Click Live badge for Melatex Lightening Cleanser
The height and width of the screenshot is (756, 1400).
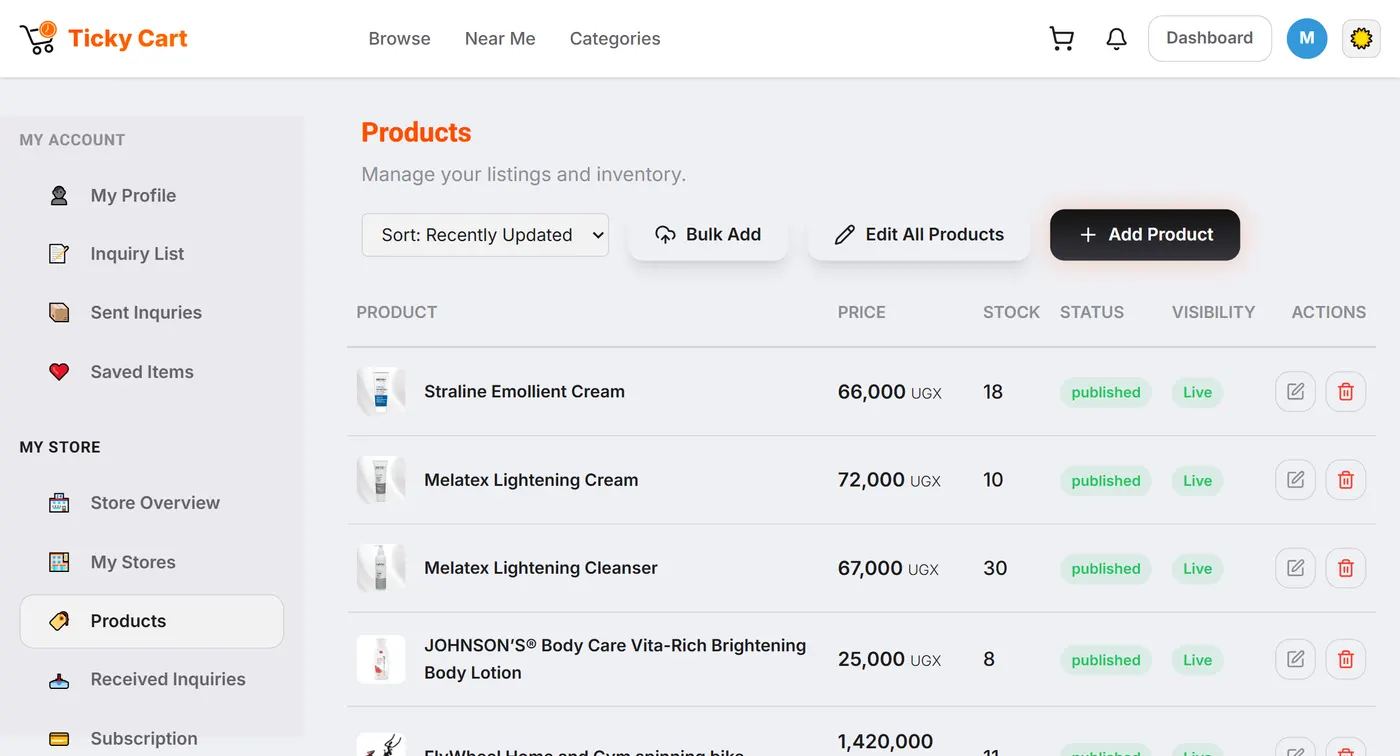[x=1197, y=568]
